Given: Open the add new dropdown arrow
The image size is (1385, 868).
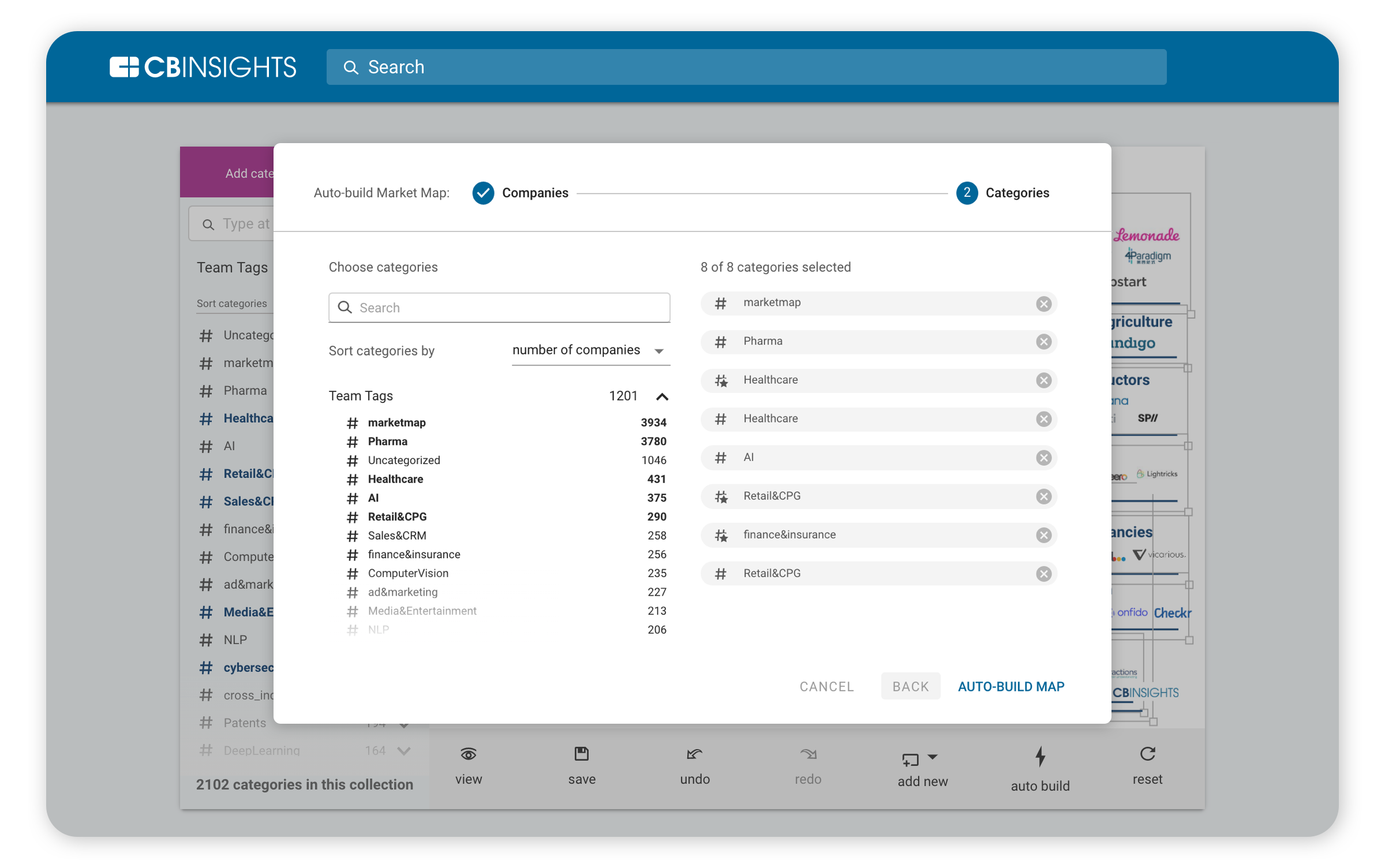Looking at the screenshot, I should pyautogui.click(x=933, y=757).
